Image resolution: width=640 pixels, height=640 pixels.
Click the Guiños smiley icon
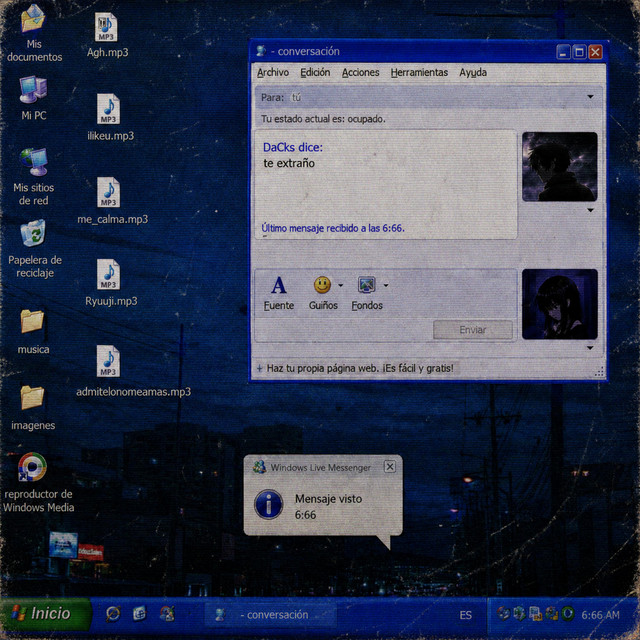pyautogui.click(x=322, y=285)
